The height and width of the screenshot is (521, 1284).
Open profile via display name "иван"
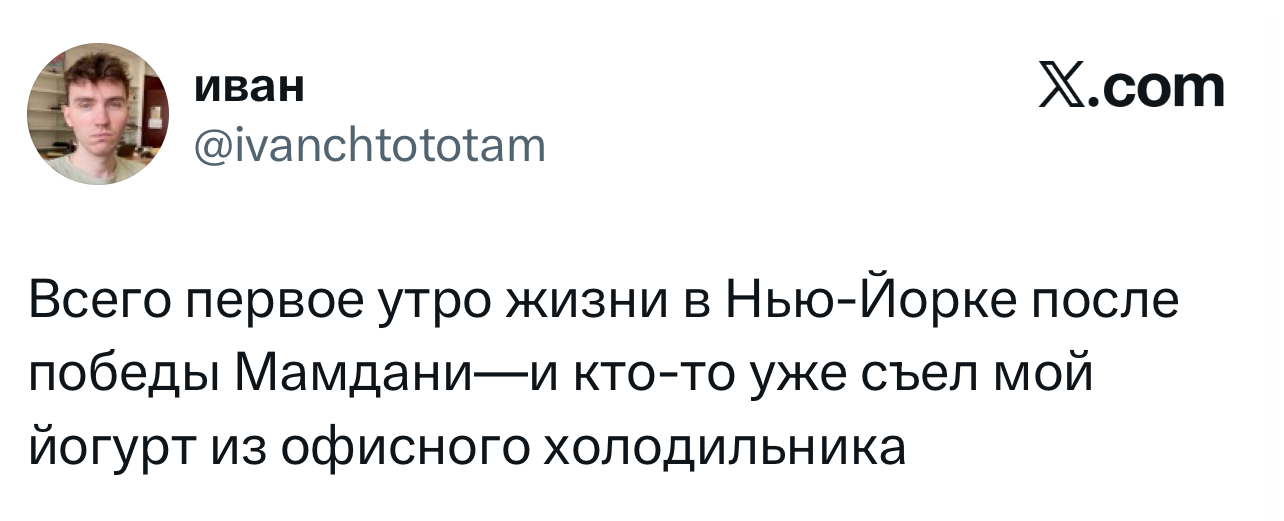(249, 88)
